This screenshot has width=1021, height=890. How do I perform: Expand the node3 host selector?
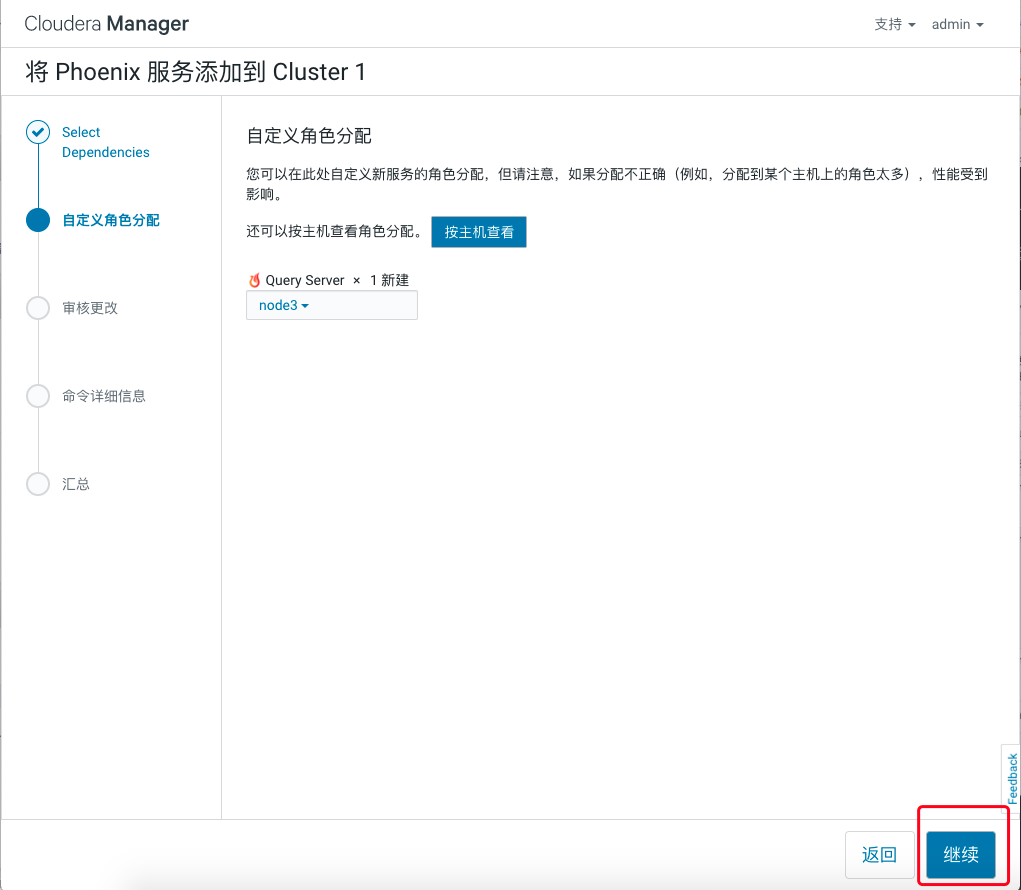pyautogui.click(x=284, y=306)
